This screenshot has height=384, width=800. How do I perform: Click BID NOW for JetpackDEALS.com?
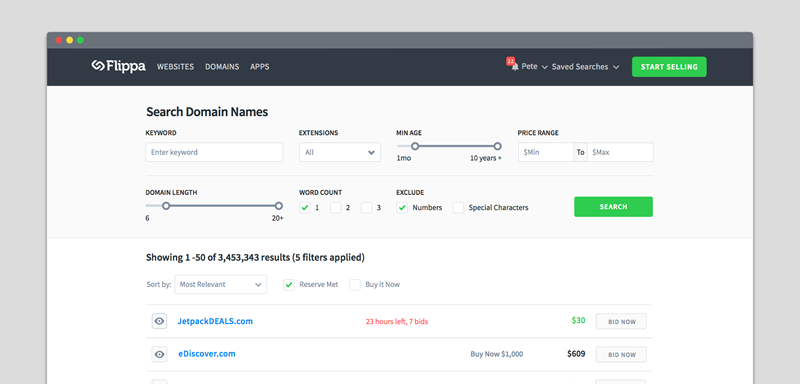click(x=621, y=322)
